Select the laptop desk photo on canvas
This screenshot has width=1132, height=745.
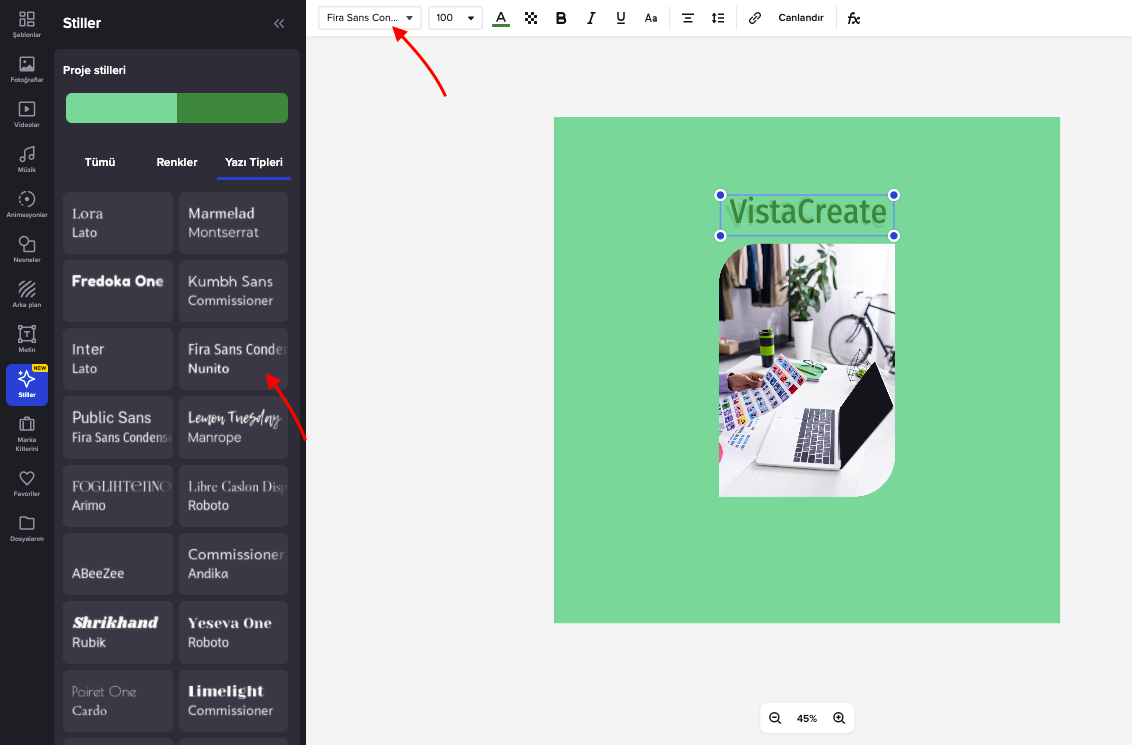[807, 370]
